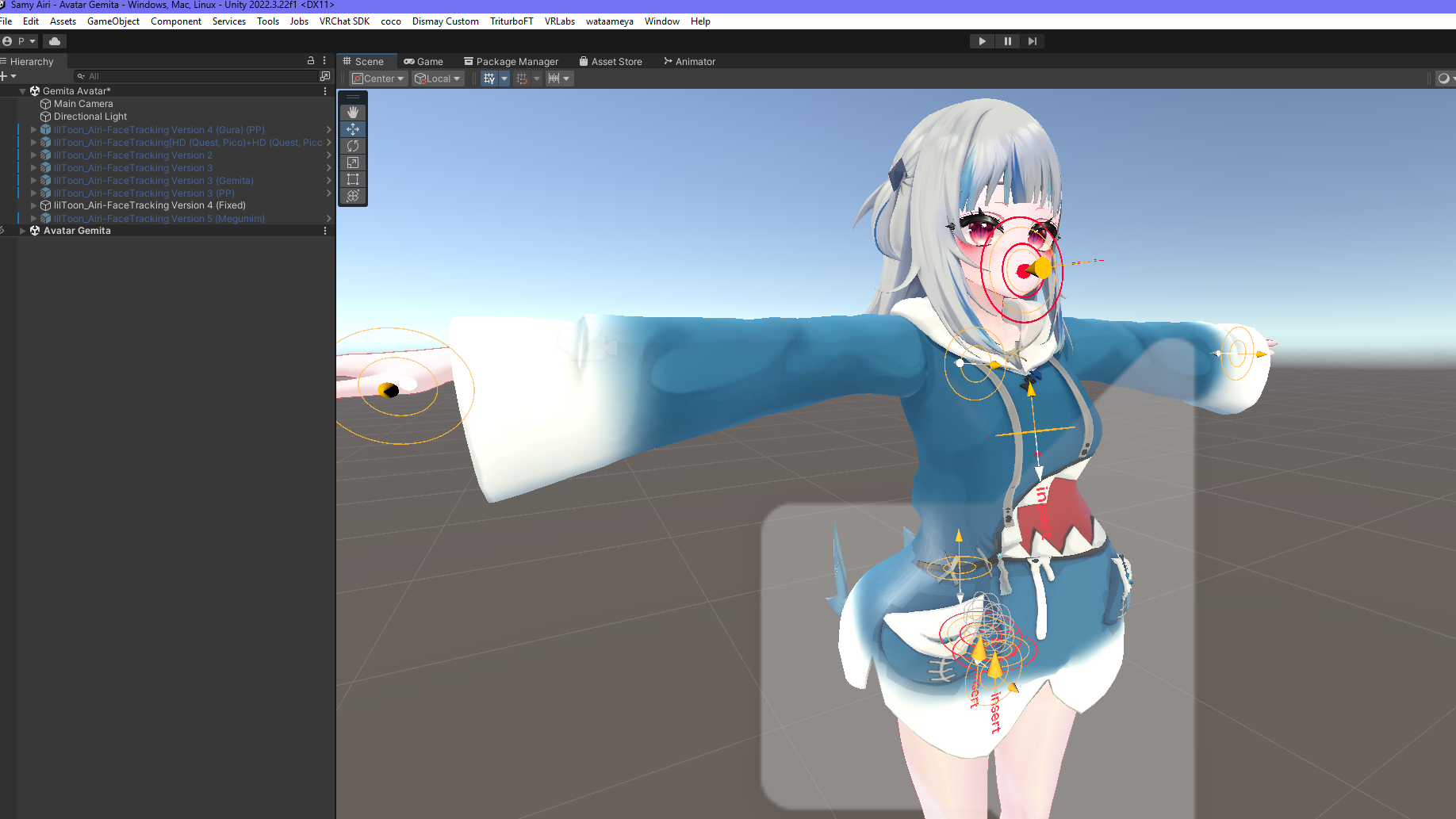The image size is (1456, 819).
Task: Click the Hierarchy panel tab
Action: [x=32, y=61]
